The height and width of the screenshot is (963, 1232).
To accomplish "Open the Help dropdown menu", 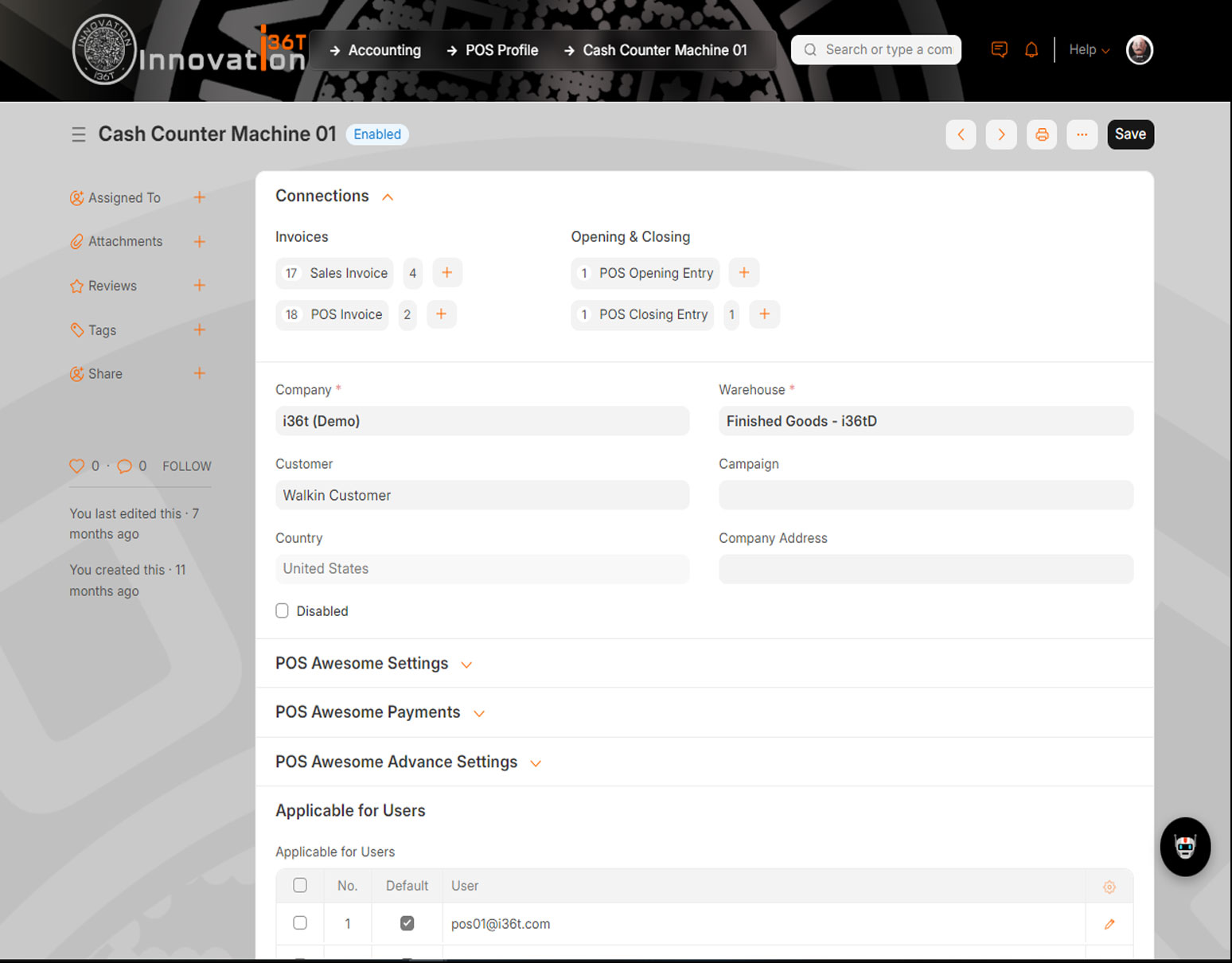I will [1088, 50].
